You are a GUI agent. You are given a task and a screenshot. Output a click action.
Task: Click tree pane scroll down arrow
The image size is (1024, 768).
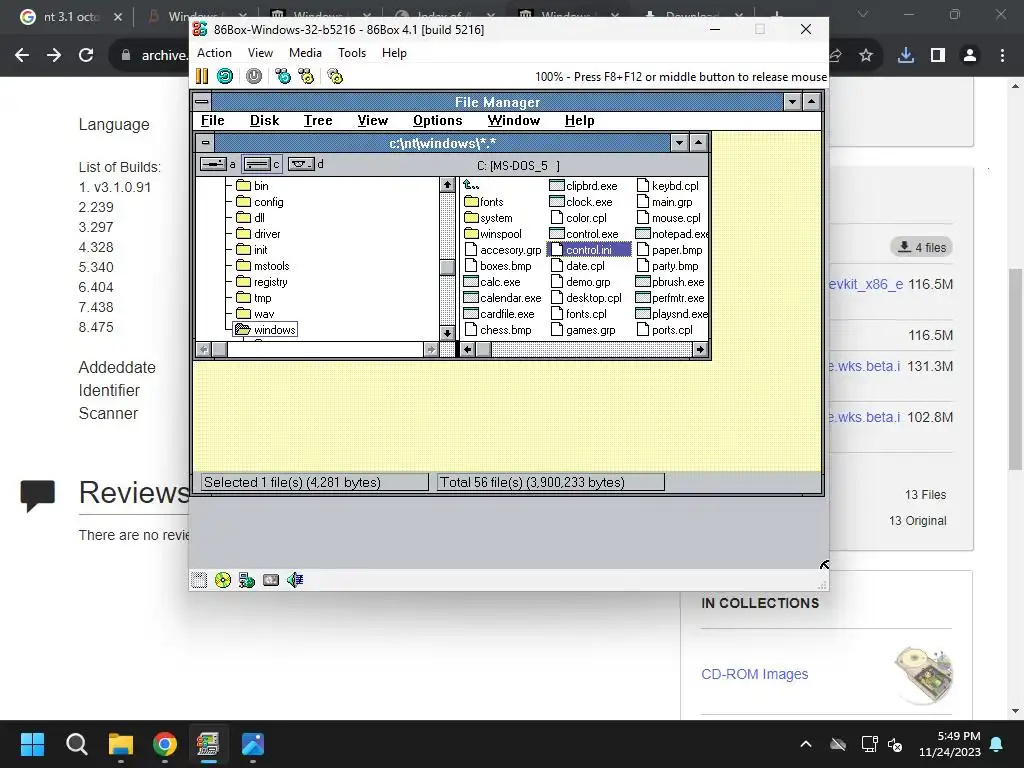(x=447, y=332)
